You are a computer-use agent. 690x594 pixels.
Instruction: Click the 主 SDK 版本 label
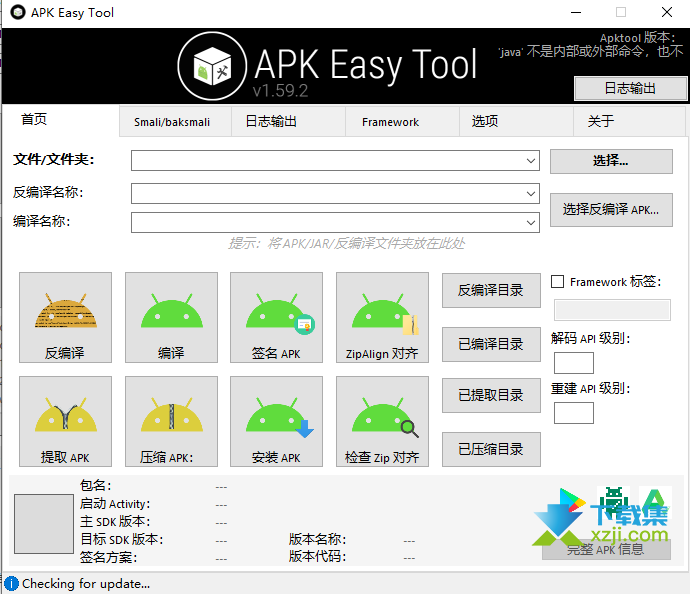coord(115,521)
